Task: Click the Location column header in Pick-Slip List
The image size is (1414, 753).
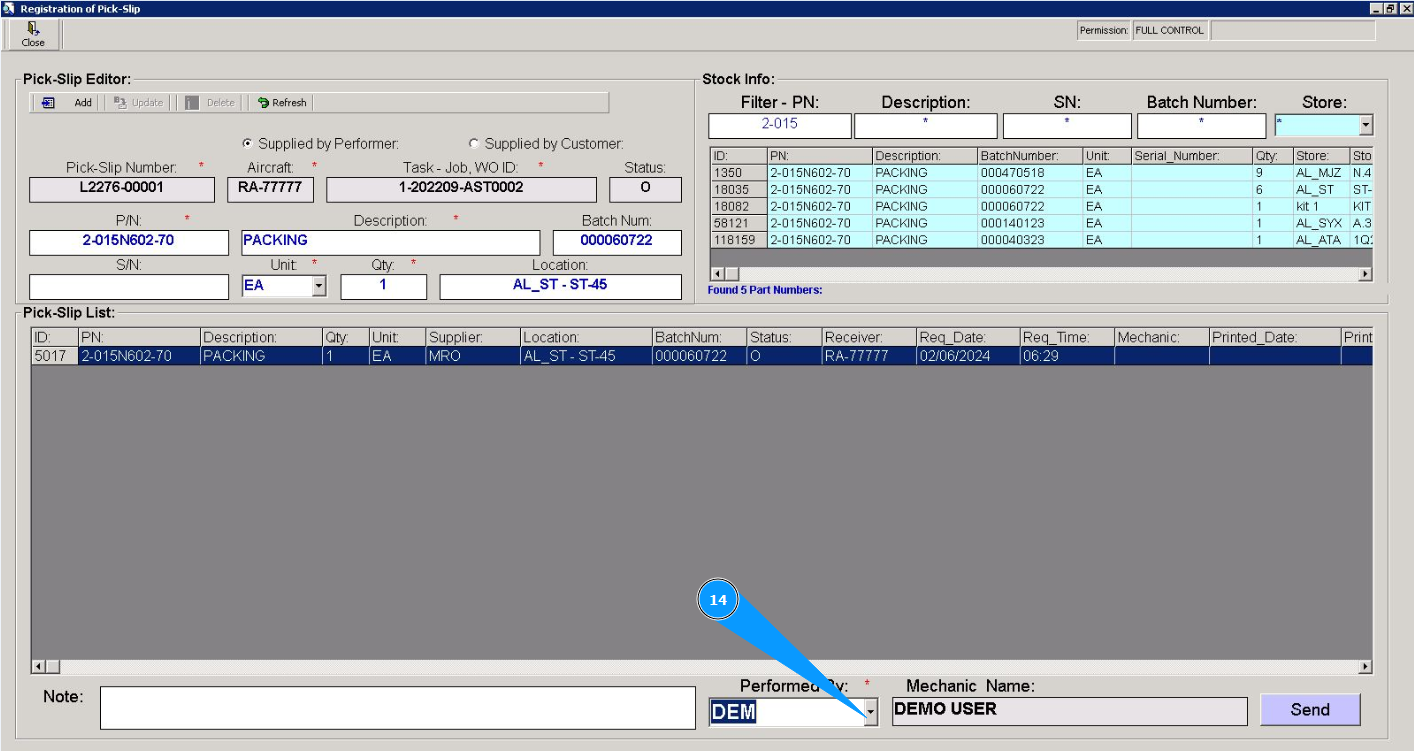Action: point(586,338)
